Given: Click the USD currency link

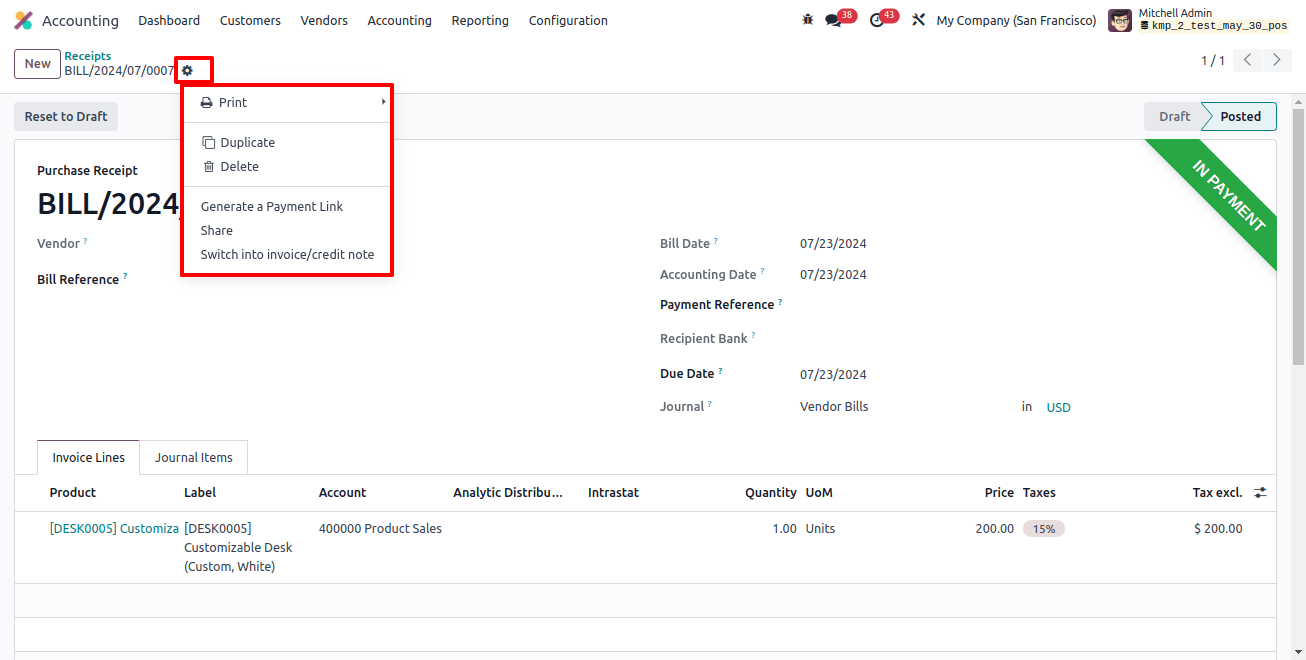Looking at the screenshot, I should [1058, 407].
